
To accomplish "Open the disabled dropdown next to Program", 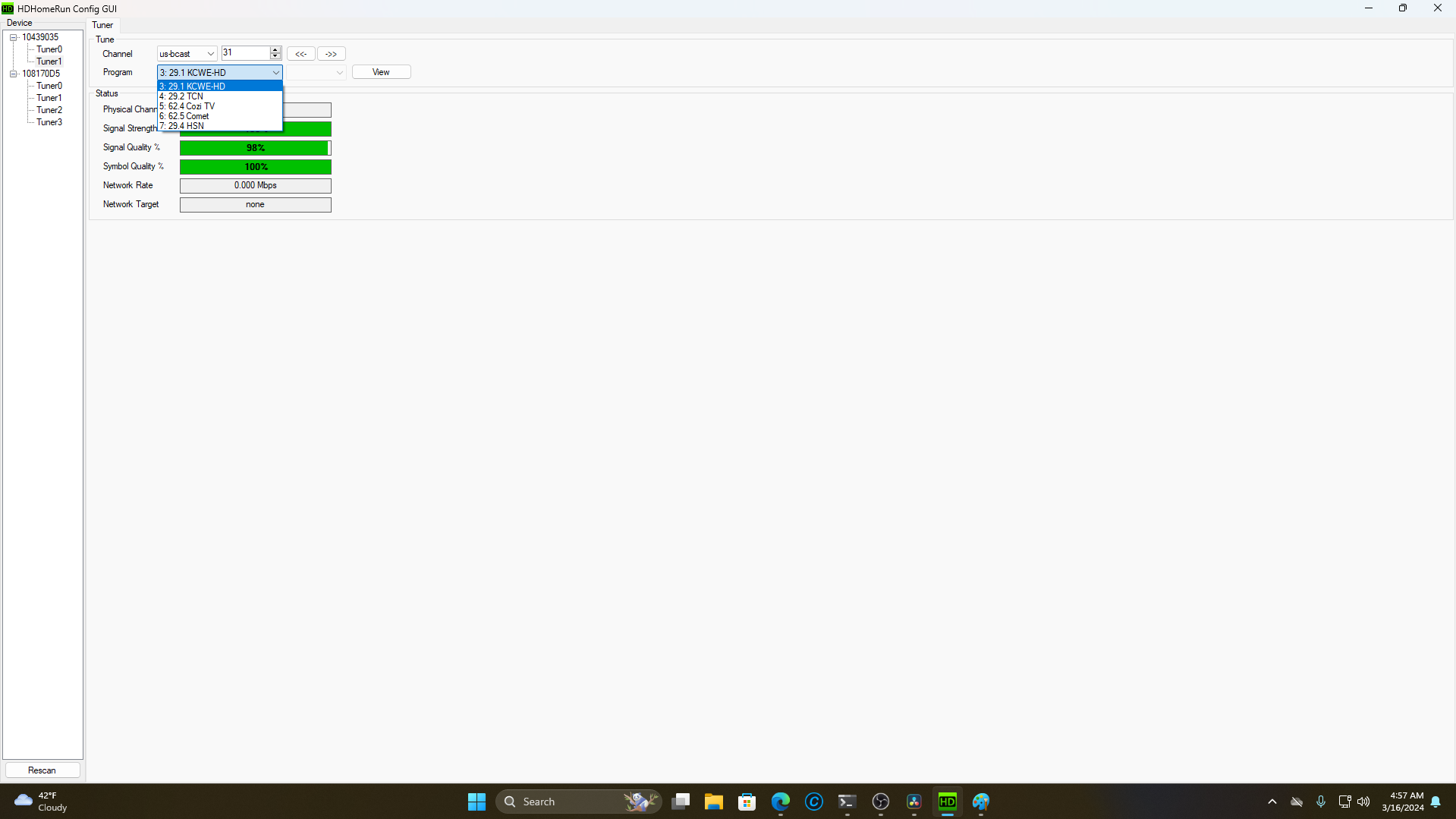I will click(316, 73).
